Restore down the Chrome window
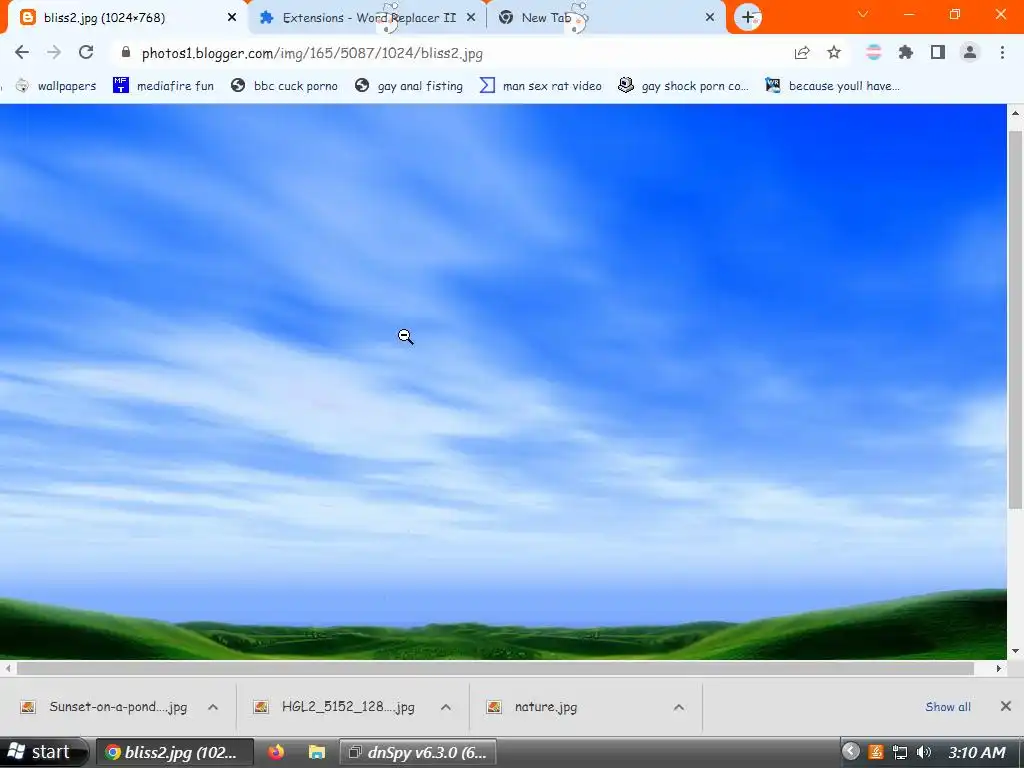This screenshot has height=768, width=1024. (955, 14)
